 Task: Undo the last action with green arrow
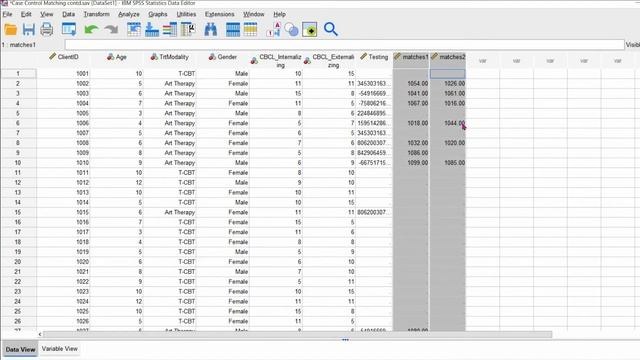91,29
